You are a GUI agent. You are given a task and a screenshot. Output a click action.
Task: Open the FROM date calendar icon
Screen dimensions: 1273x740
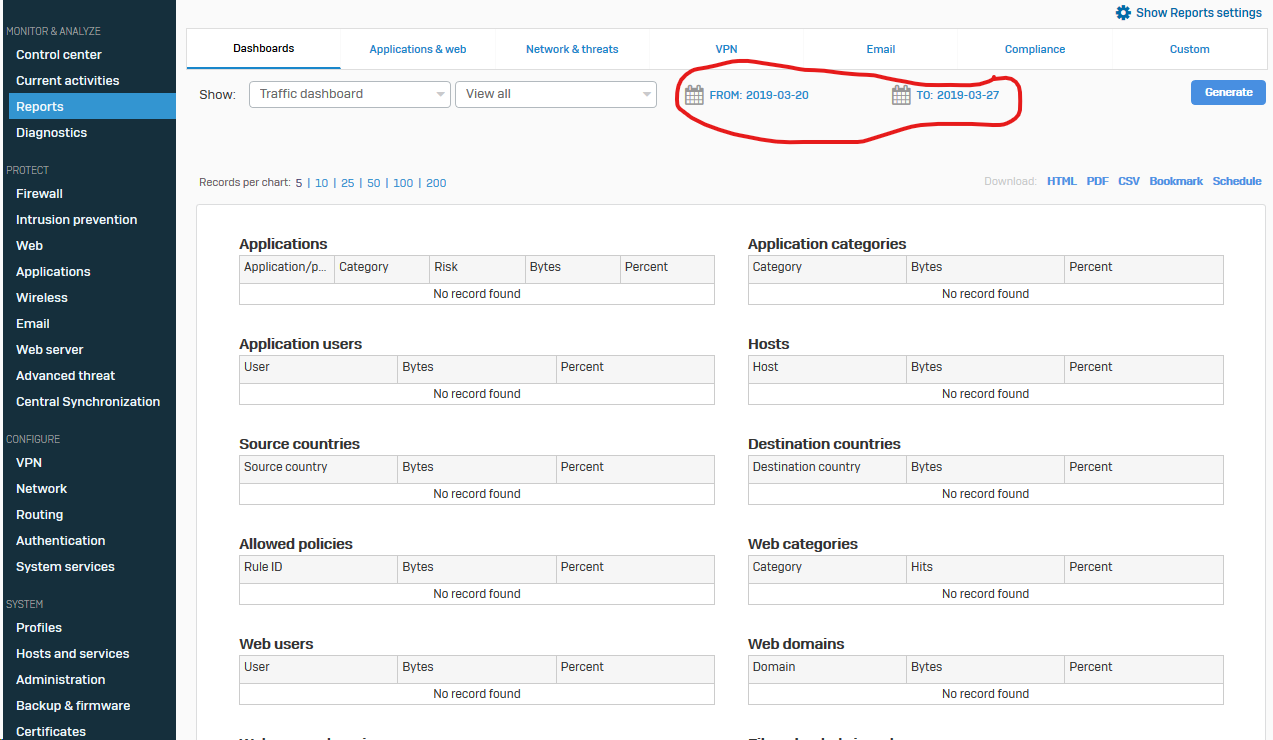pyautogui.click(x=694, y=95)
